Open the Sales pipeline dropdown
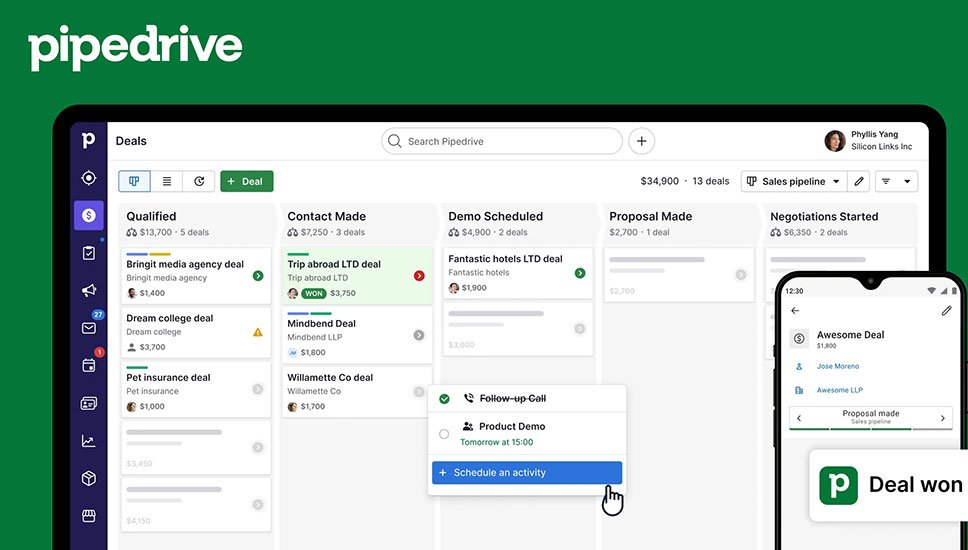Screen dimensions: 968x550 click(x=794, y=181)
